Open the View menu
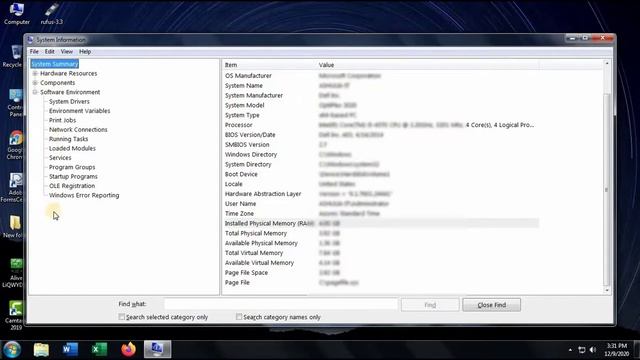This screenshot has height=360, width=640. 67,52
